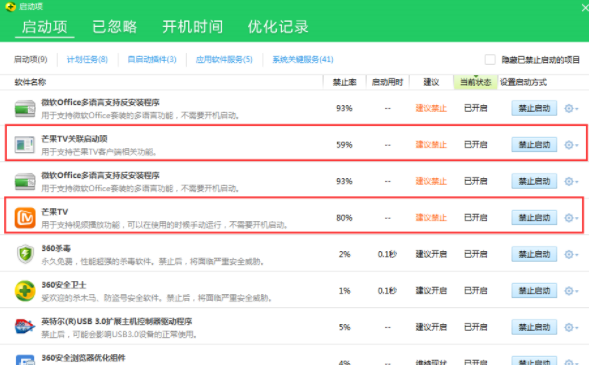Image resolution: width=589 pixels, height=365 pixels.
Task: Click 禁止启动 for 360安全卫士
Action: click(x=534, y=291)
